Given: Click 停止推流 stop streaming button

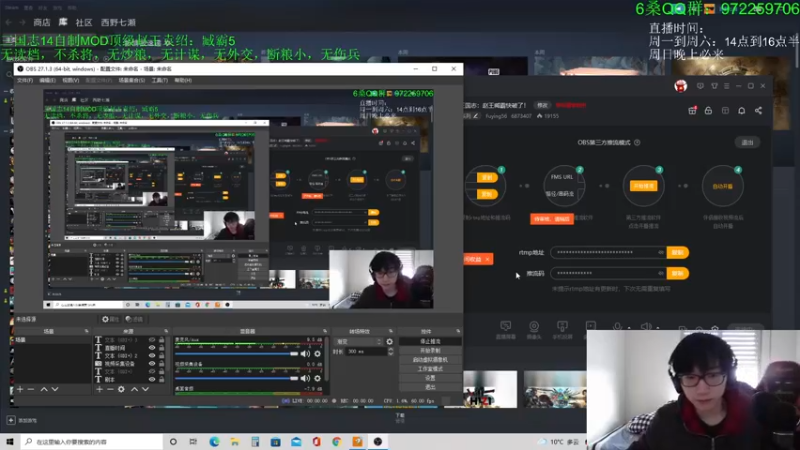Looking at the screenshot, I should pyautogui.click(x=430, y=341).
